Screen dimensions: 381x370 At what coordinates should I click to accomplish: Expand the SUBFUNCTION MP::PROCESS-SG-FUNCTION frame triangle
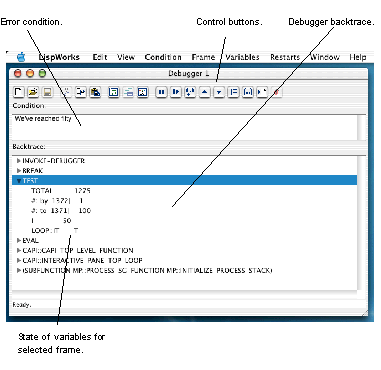pyautogui.click(x=19, y=270)
